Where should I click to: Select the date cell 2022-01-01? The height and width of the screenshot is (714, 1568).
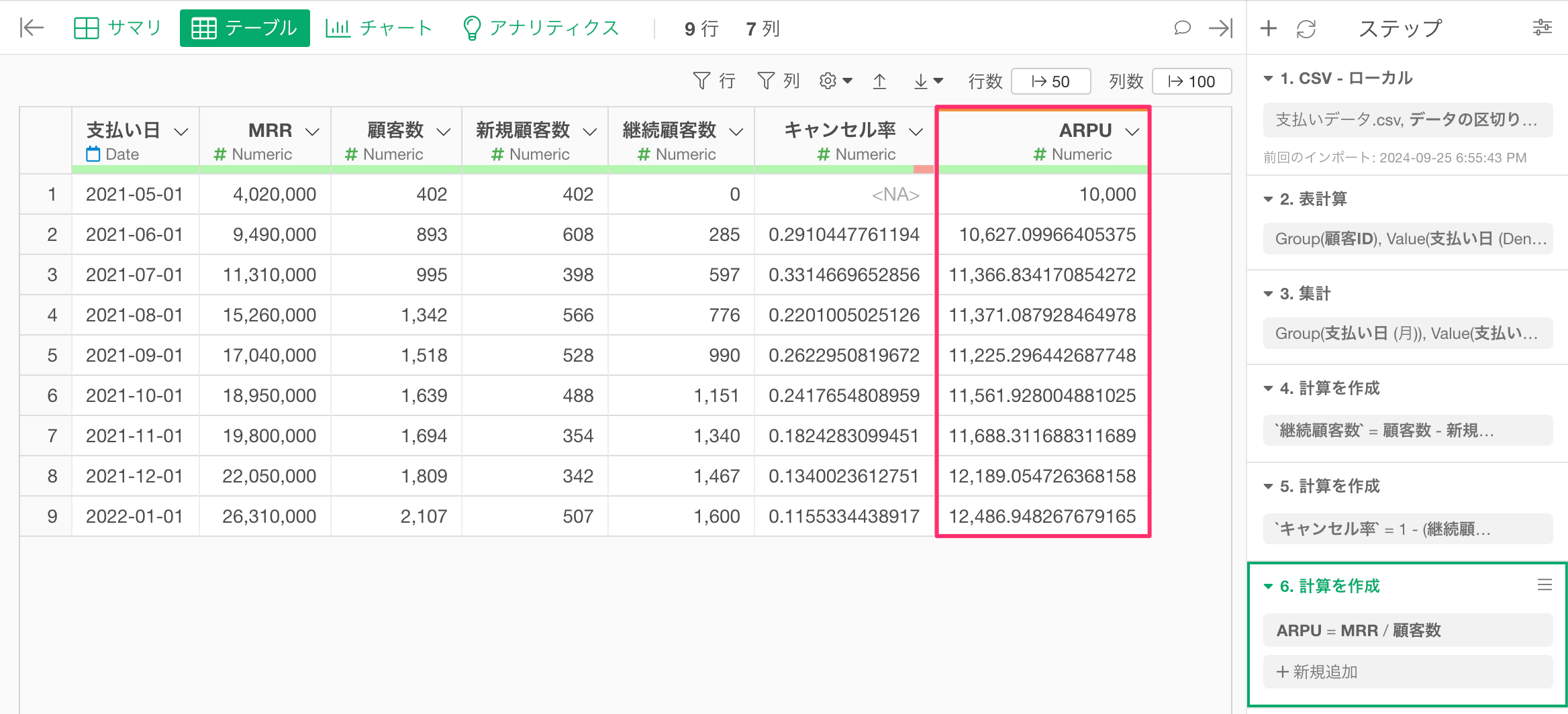[x=136, y=517]
